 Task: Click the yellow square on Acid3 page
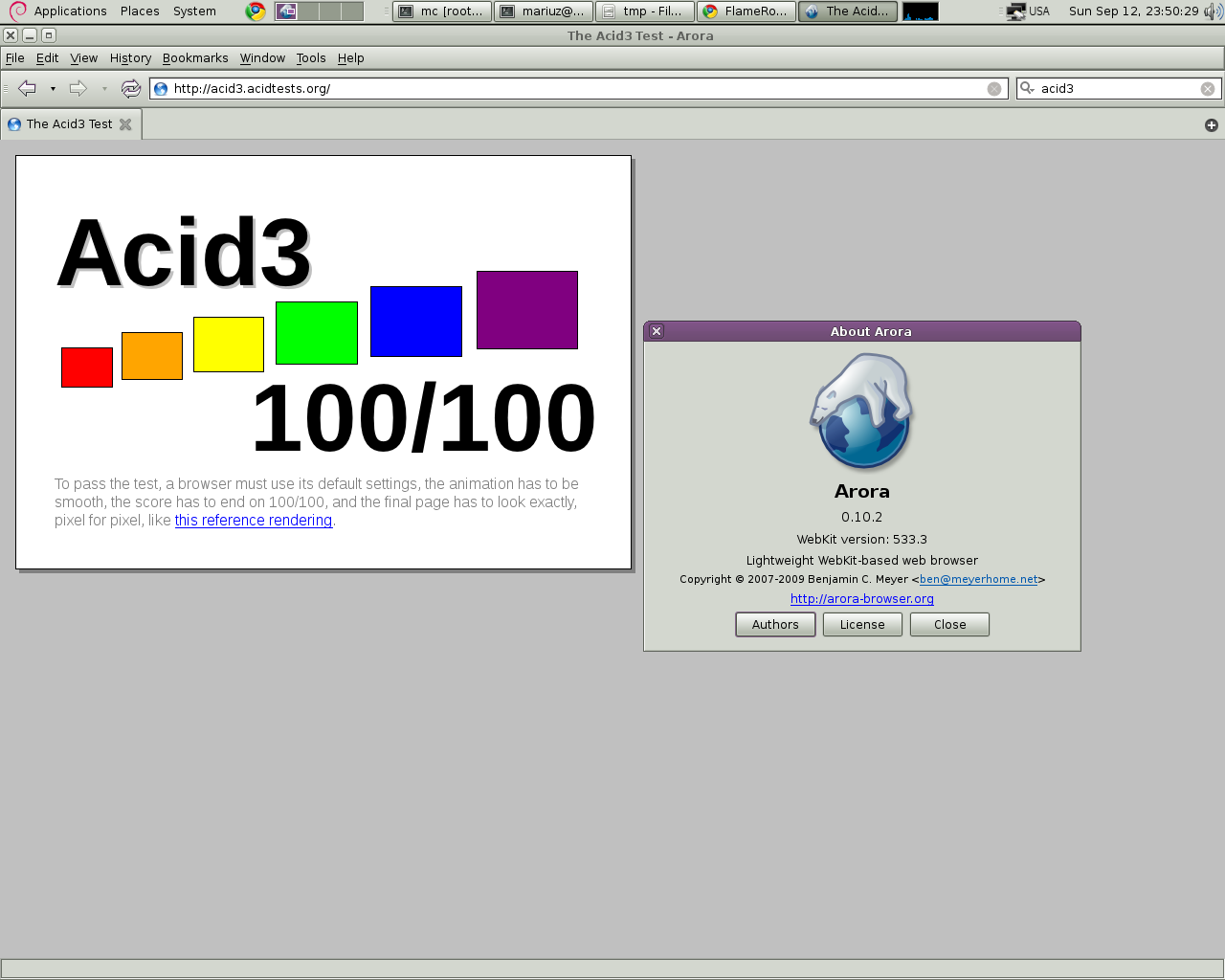229,345
